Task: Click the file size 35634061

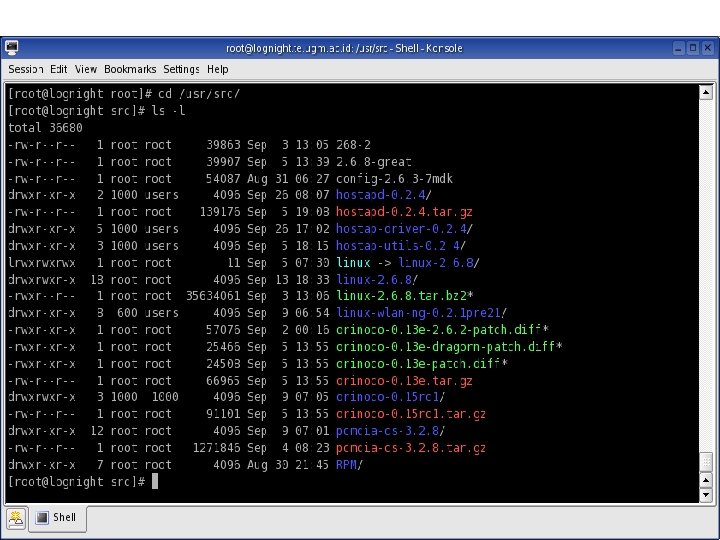Action: (x=213, y=296)
